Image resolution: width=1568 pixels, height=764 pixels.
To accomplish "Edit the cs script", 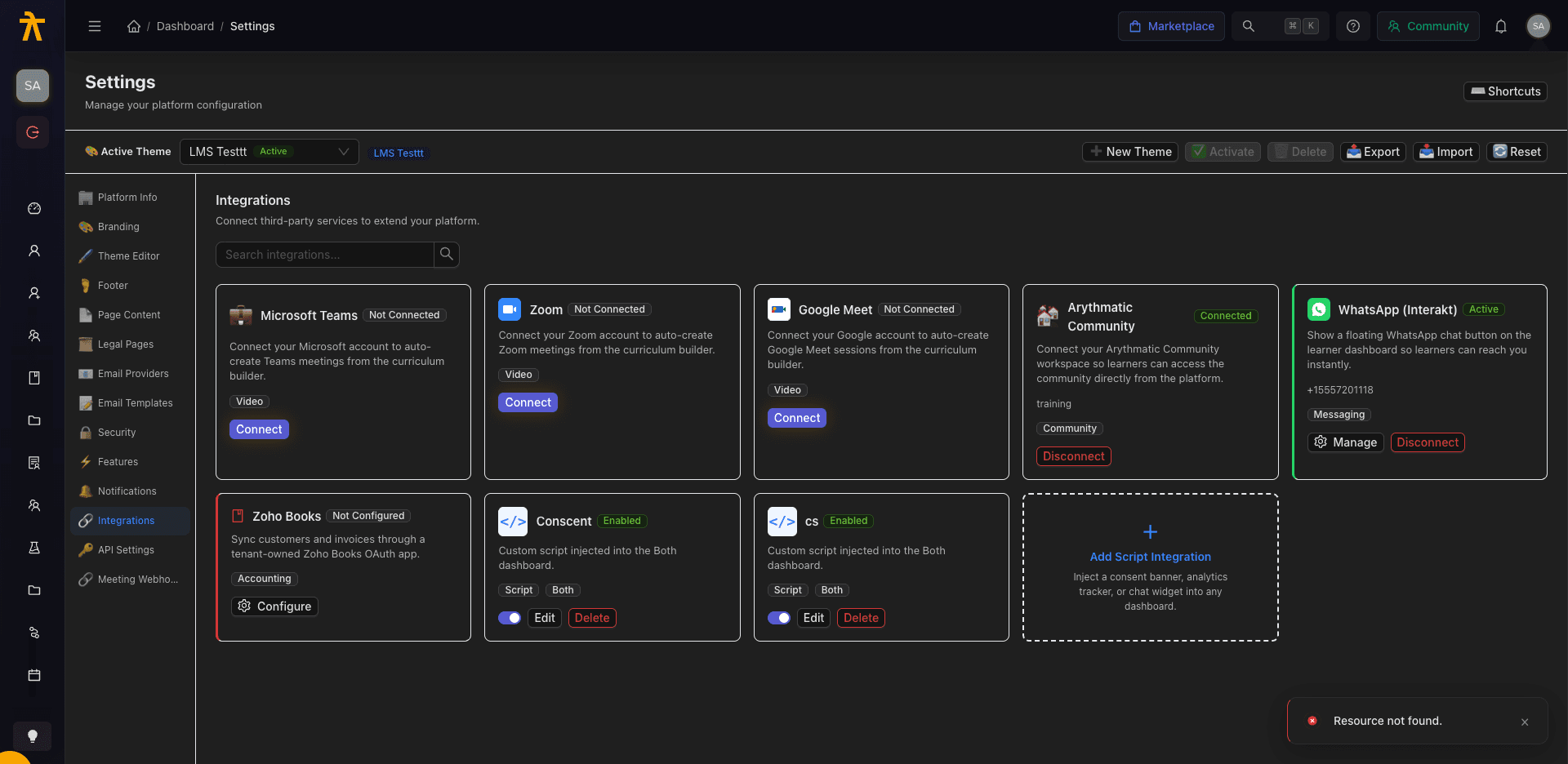I will click(x=813, y=618).
